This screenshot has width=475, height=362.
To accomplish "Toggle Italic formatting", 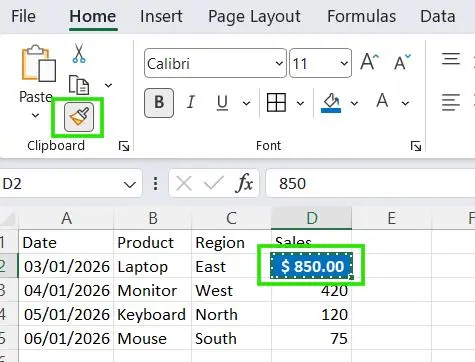I will [x=191, y=103].
